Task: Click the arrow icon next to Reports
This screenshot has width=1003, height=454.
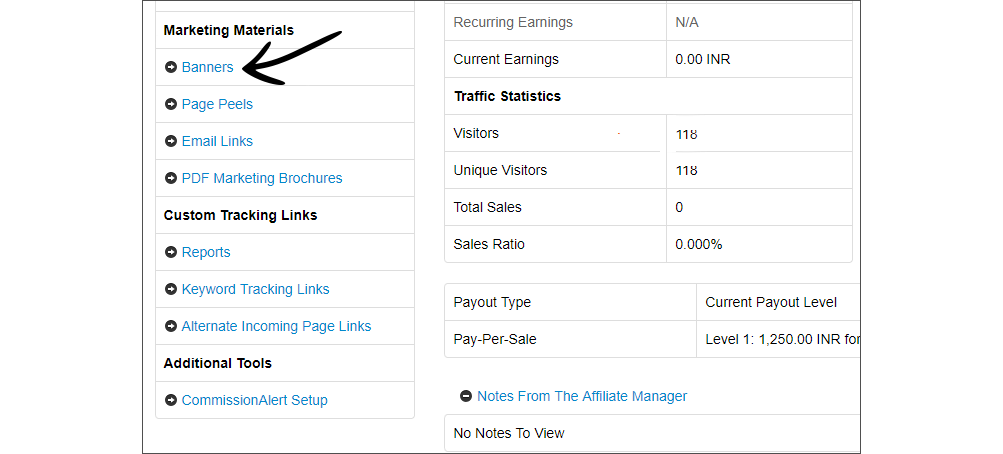Action: click(x=171, y=253)
